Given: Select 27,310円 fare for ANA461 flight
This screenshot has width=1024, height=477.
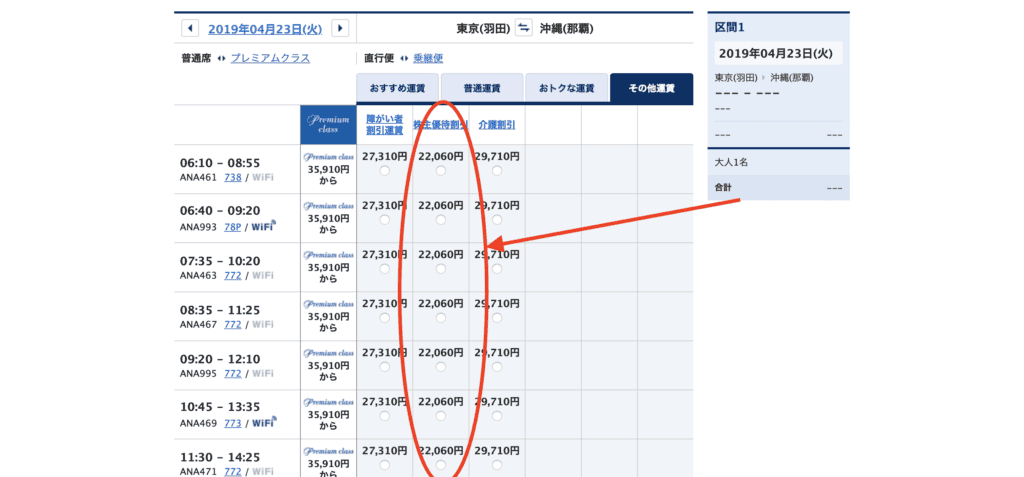Looking at the screenshot, I should [385, 171].
